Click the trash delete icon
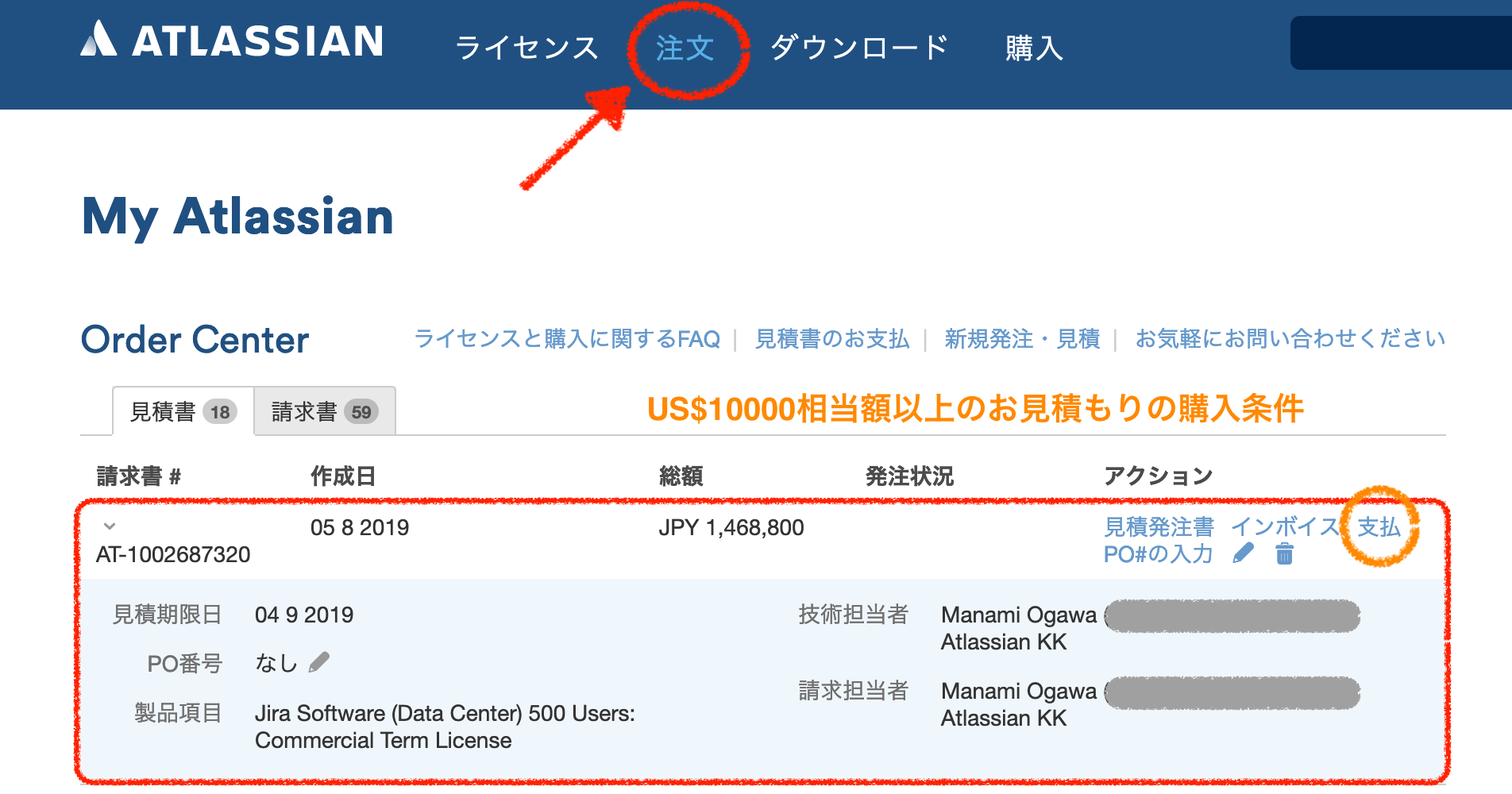The width and height of the screenshot is (1512, 794). (1285, 553)
